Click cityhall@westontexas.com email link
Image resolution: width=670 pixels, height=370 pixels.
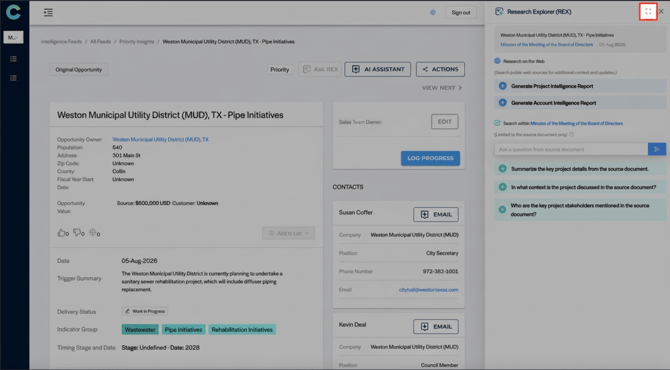point(429,290)
